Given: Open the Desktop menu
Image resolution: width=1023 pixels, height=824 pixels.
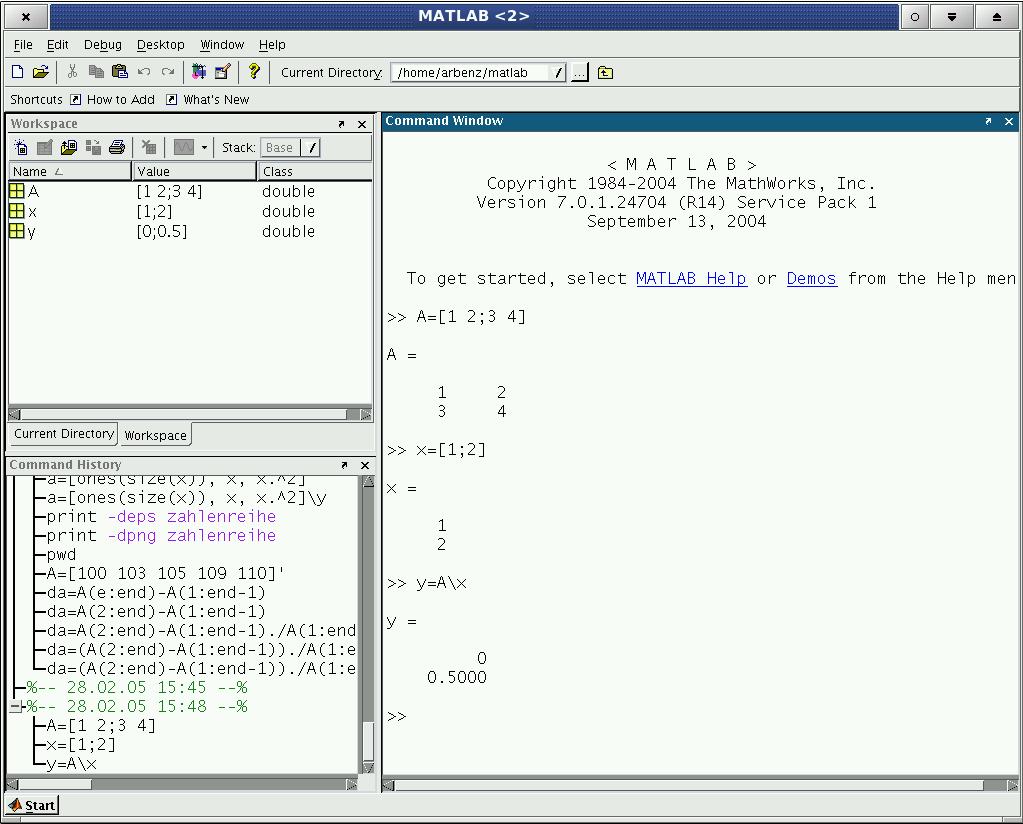Looking at the screenshot, I should click(160, 45).
